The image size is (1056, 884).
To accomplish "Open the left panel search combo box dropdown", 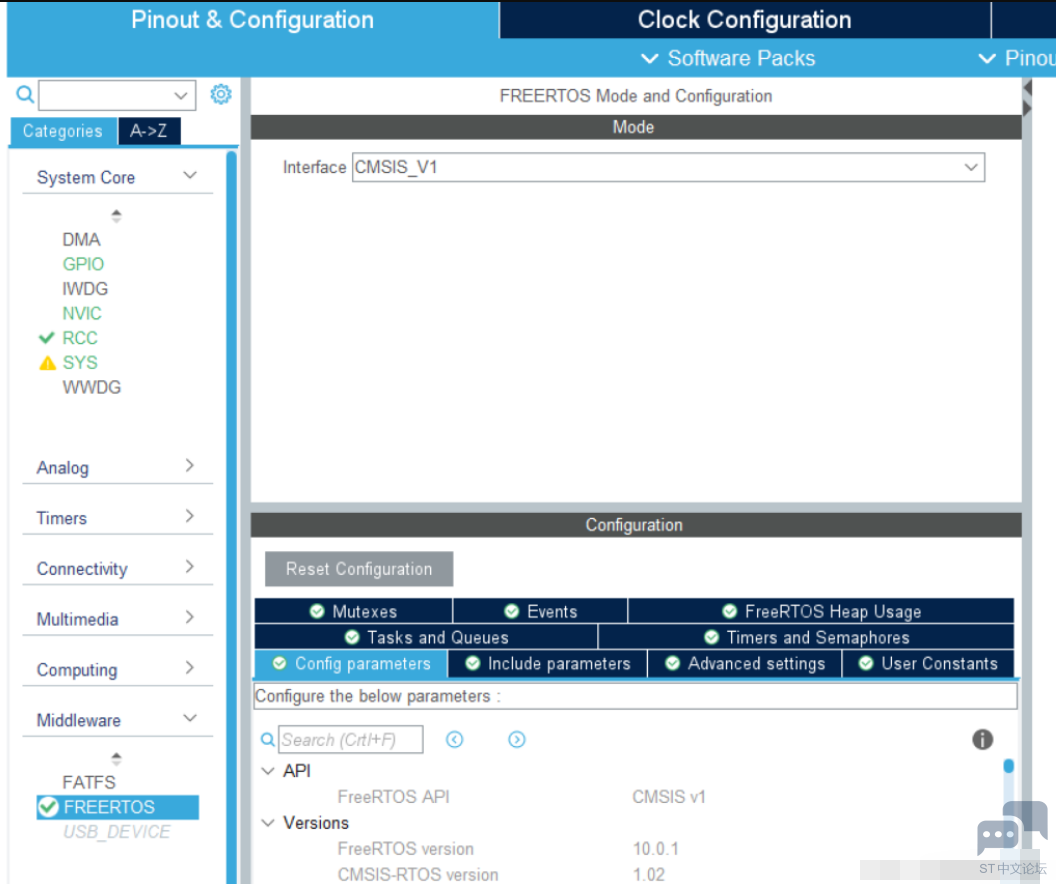I will (180, 96).
